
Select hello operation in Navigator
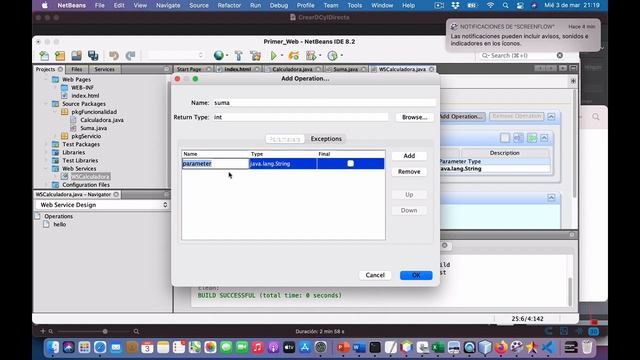pos(60,224)
